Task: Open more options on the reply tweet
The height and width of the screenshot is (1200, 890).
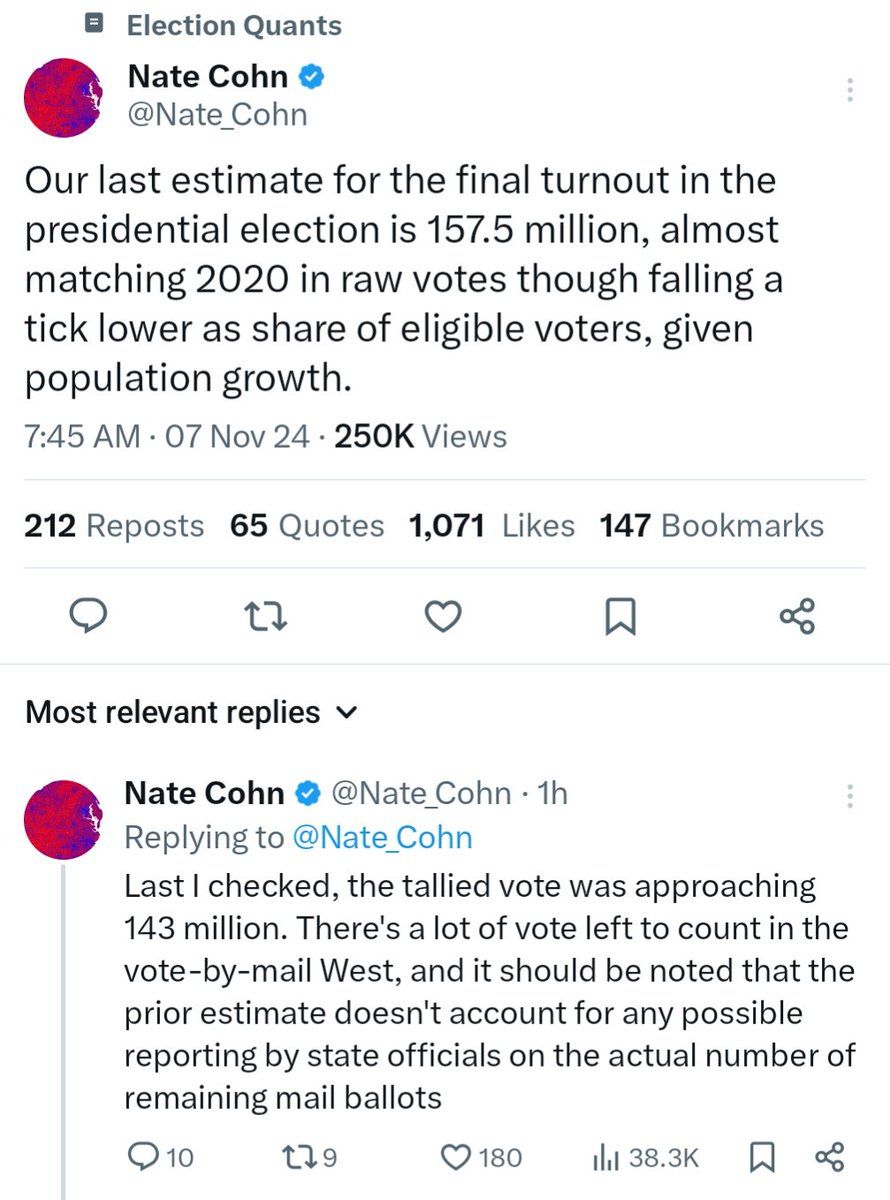Action: (x=849, y=796)
